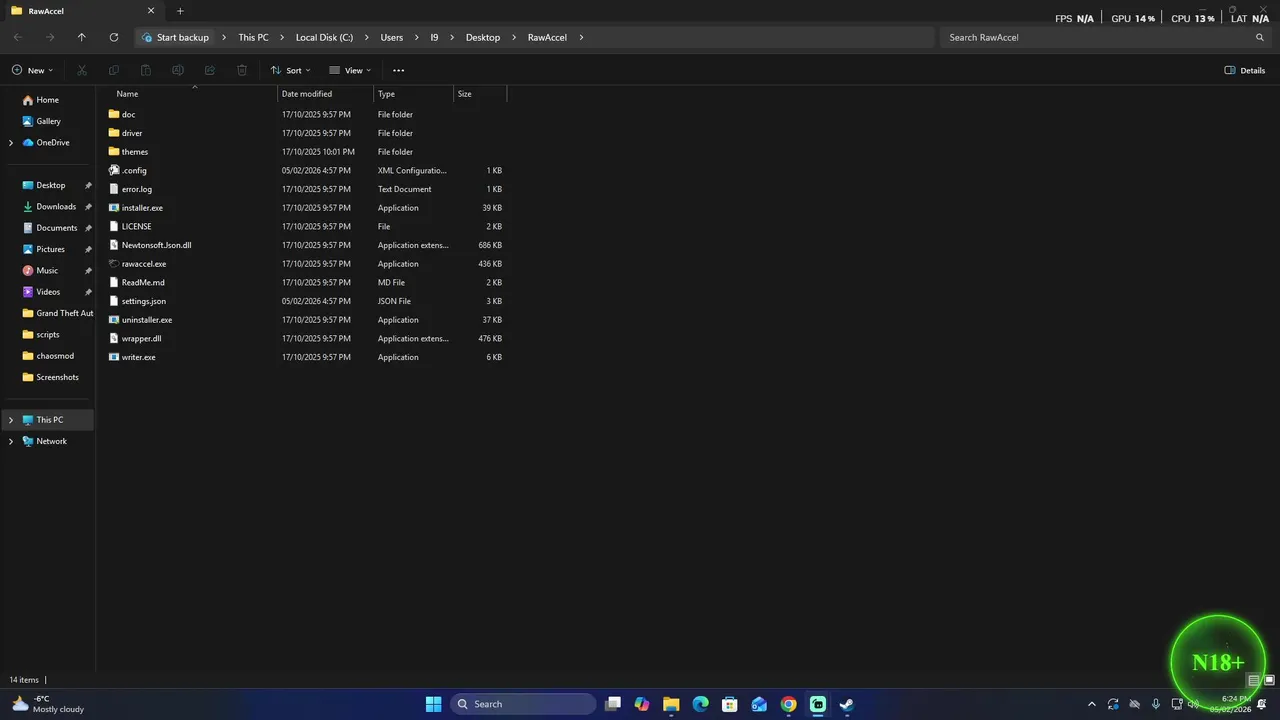
Task: Launch Microsoft Edge from taskbar
Action: click(x=700, y=704)
